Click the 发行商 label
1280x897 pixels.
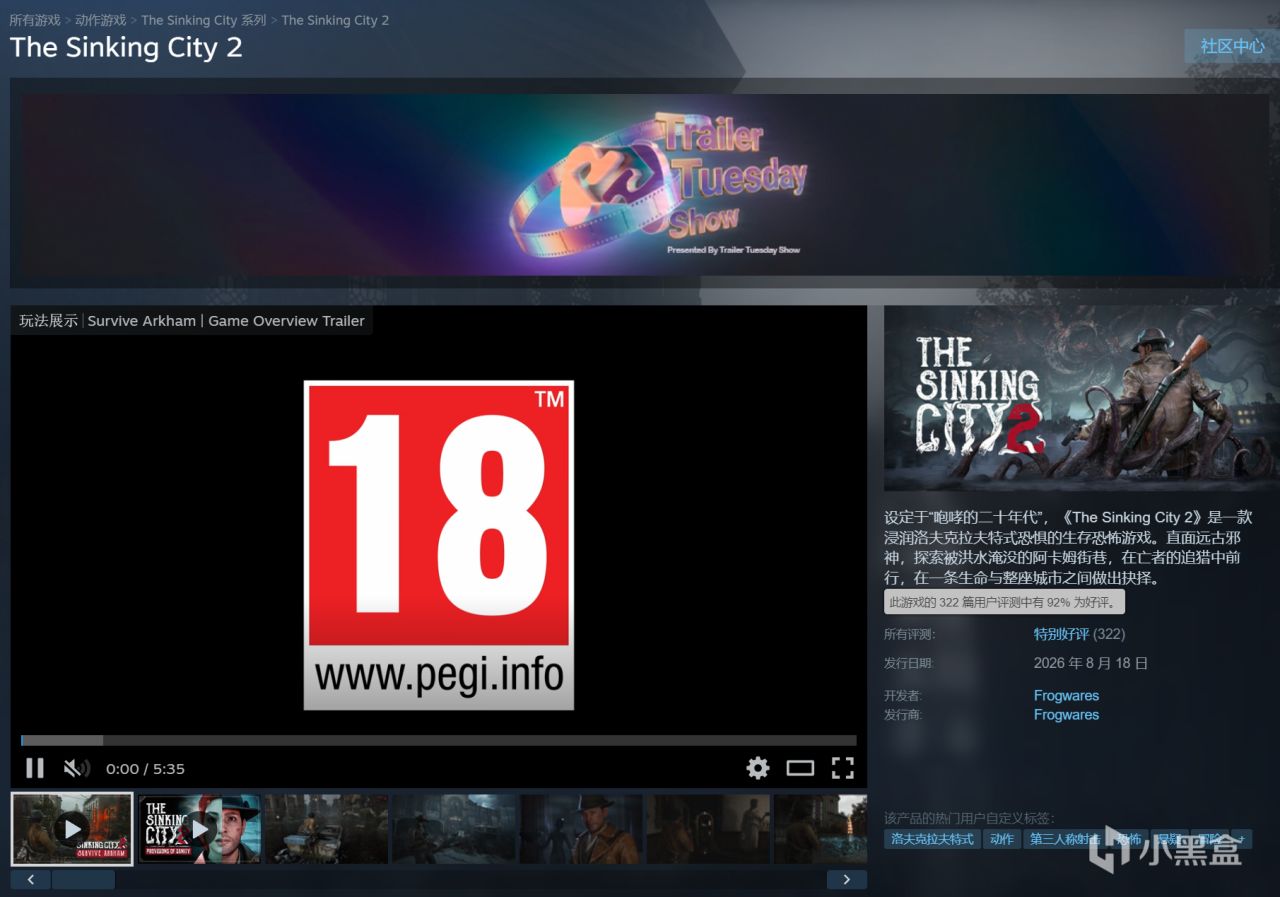(903, 715)
